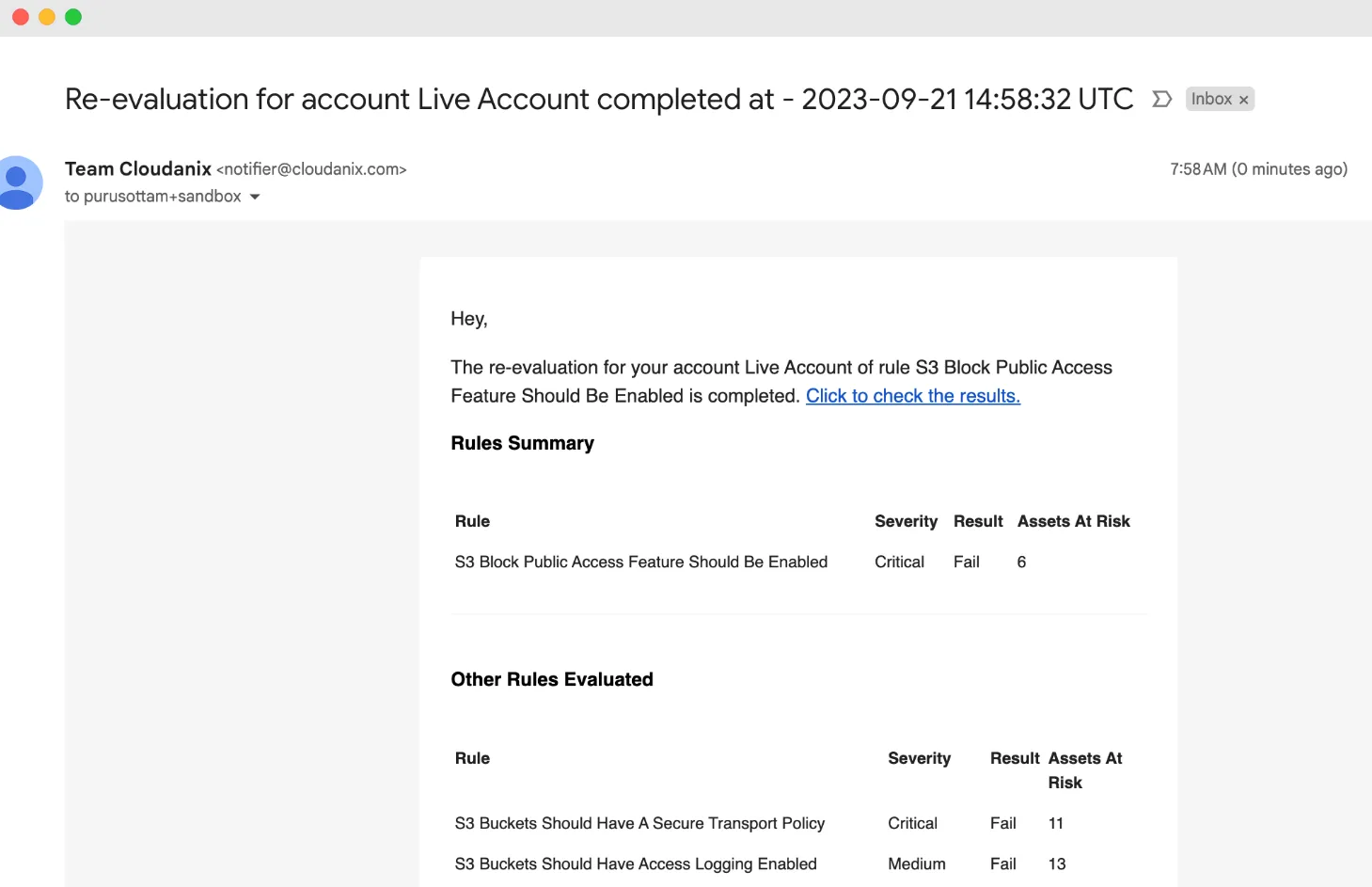Remove the Inbox label with its x
The image size is (1372, 887).
pos(1243,100)
